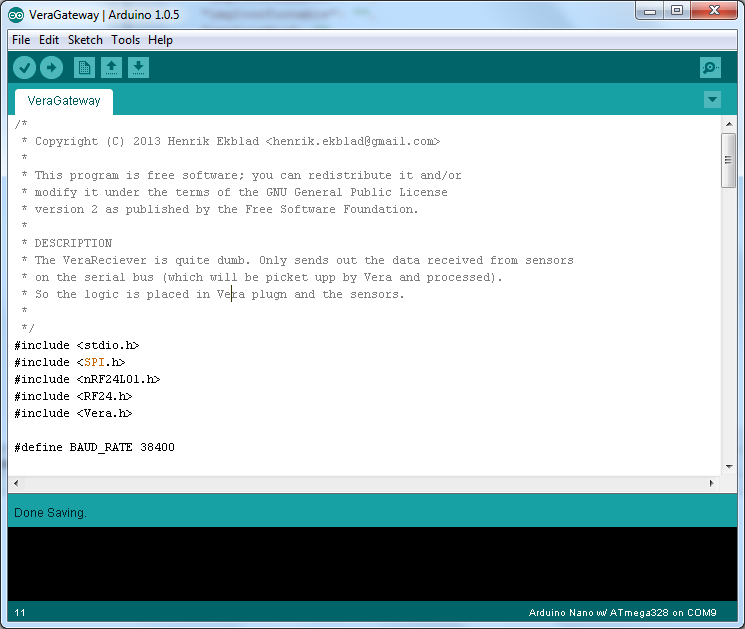The height and width of the screenshot is (629, 745).
Task: Open the Sketch menu
Action: coord(85,40)
